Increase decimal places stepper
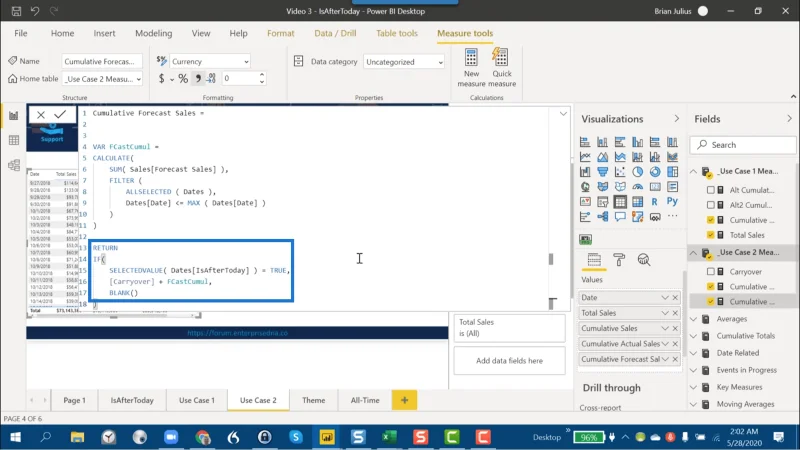 [262, 75]
